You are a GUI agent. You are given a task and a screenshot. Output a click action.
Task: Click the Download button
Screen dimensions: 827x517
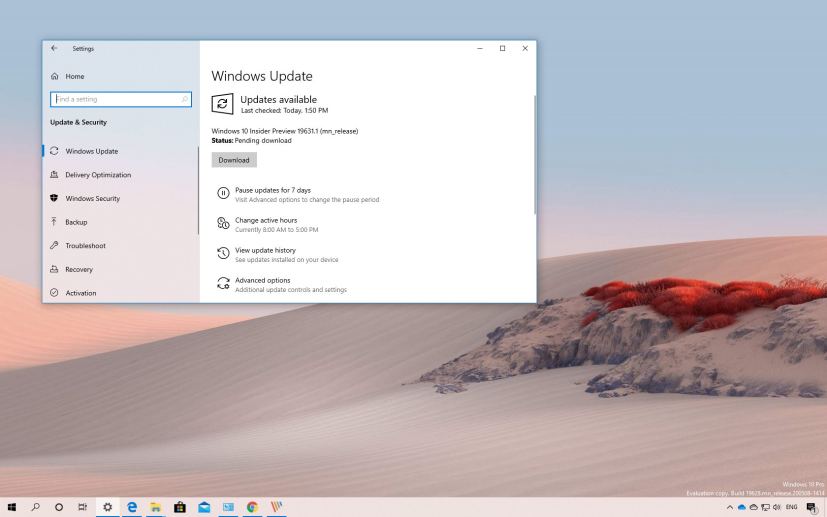[x=234, y=160]
